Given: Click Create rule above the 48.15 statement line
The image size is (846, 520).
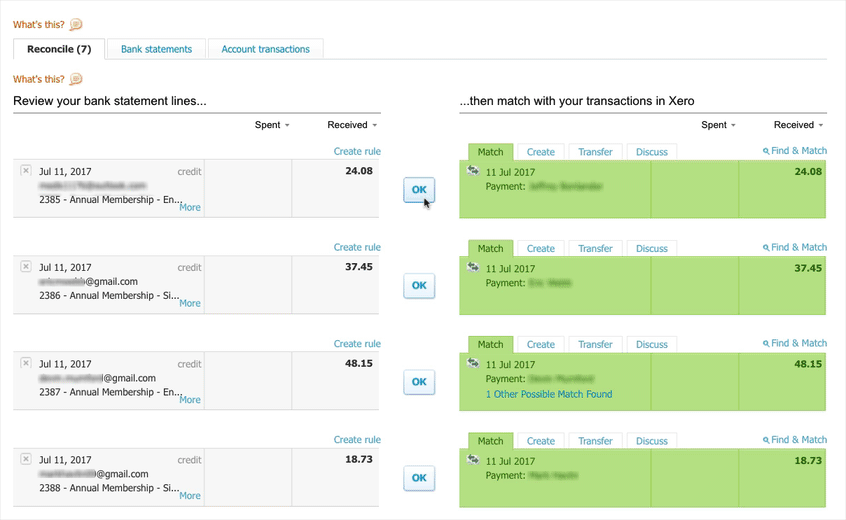Looking at the screenshot, I should tap(357, 344).
